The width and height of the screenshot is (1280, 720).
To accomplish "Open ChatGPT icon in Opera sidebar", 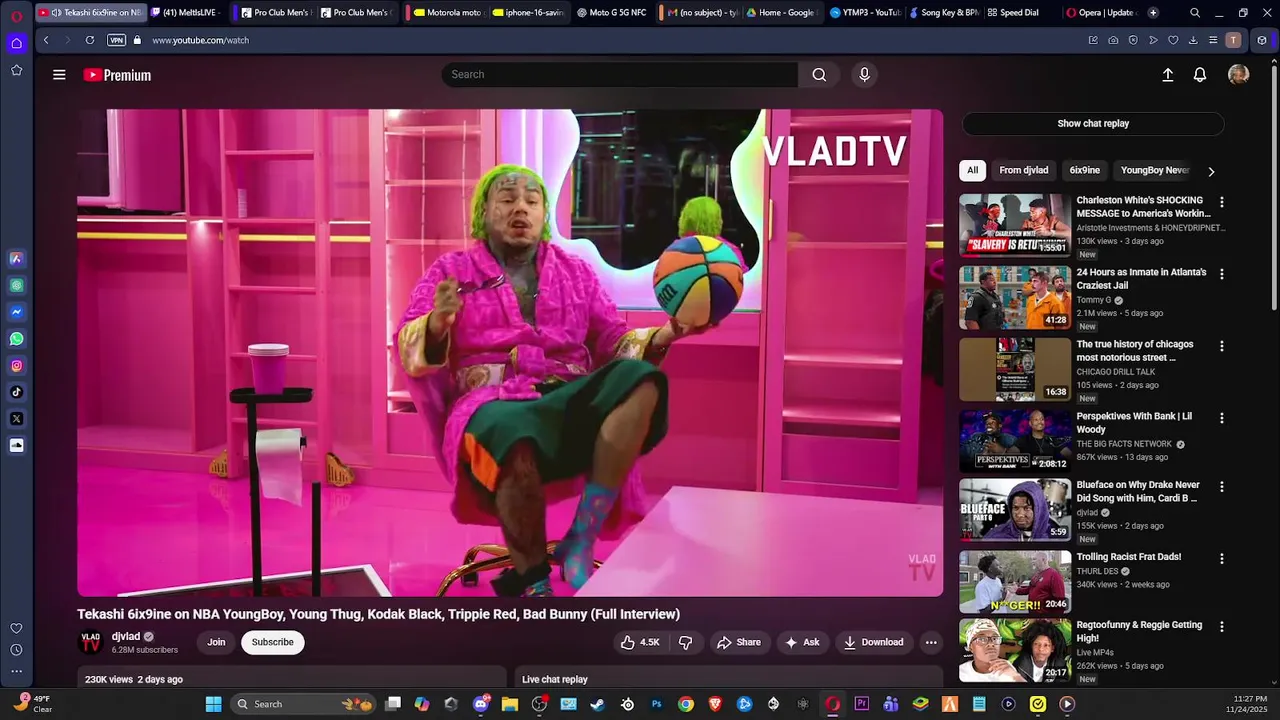I will click(16, 285).
